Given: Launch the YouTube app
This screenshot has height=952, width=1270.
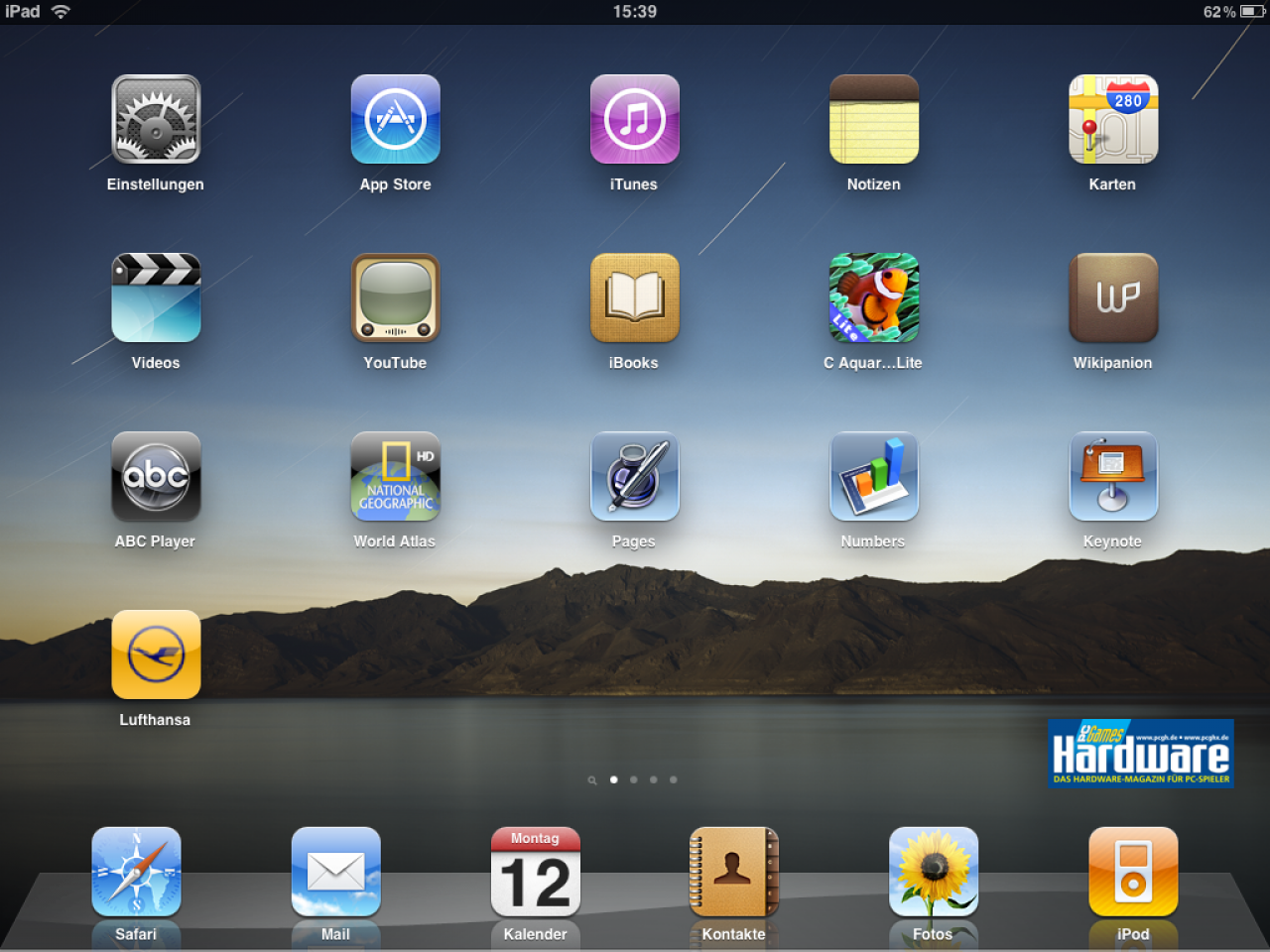Looking at the screenshot, I should 395,297.
